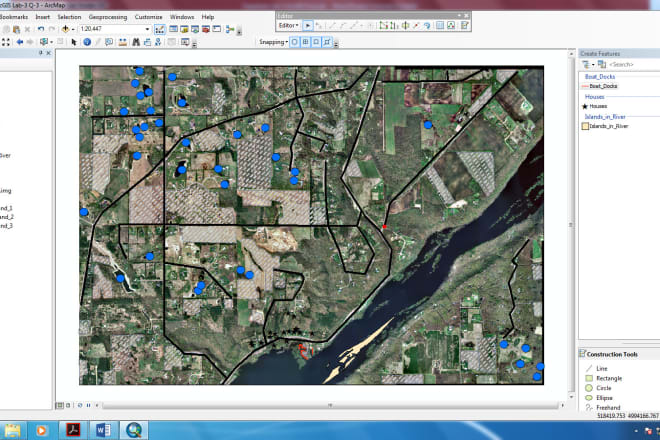
Task: Select the Edit Tool arrow in Editor toolbar
Action: [x=308, y=26]
